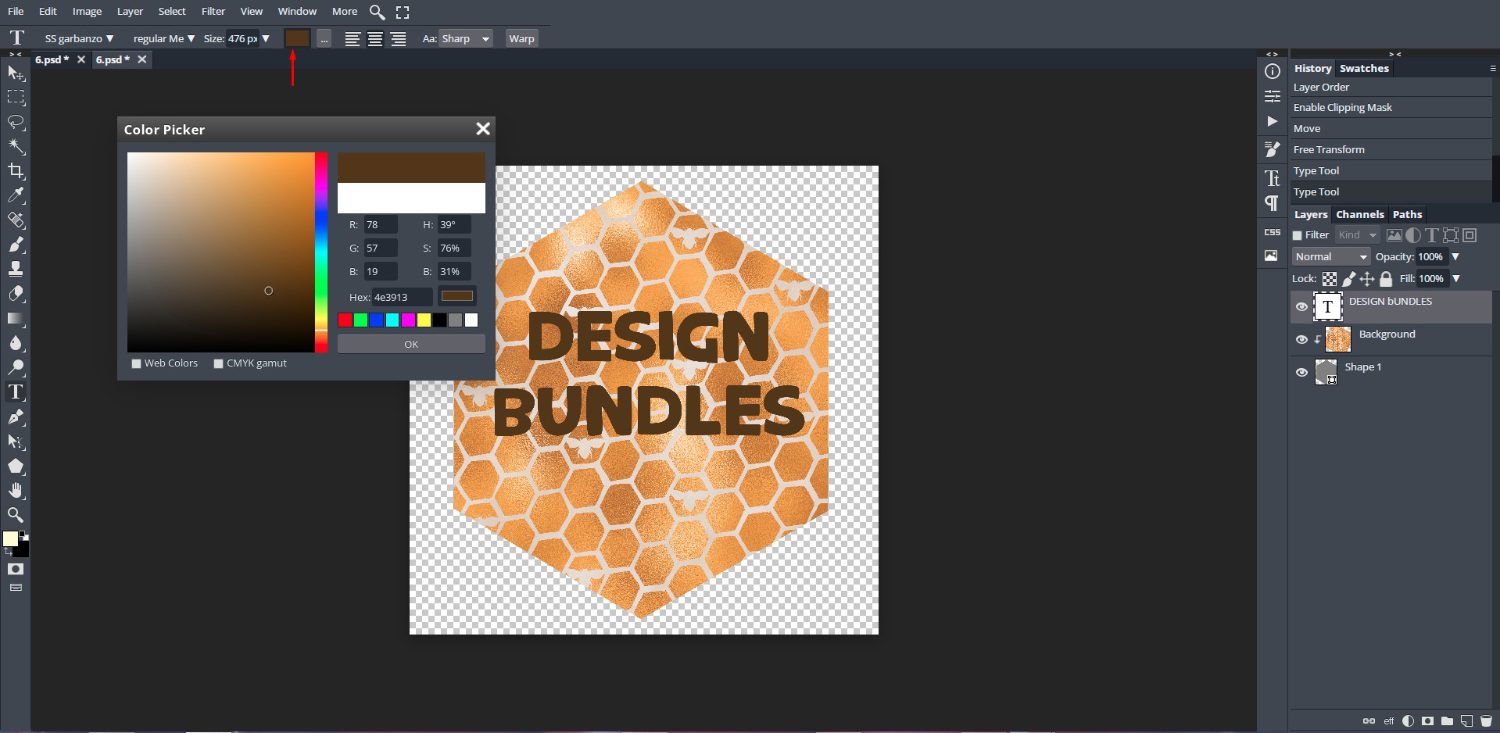Screen dimensions: 1500x733
Task: Click the rainbow hue slider strip
Action: pos(321,252)
